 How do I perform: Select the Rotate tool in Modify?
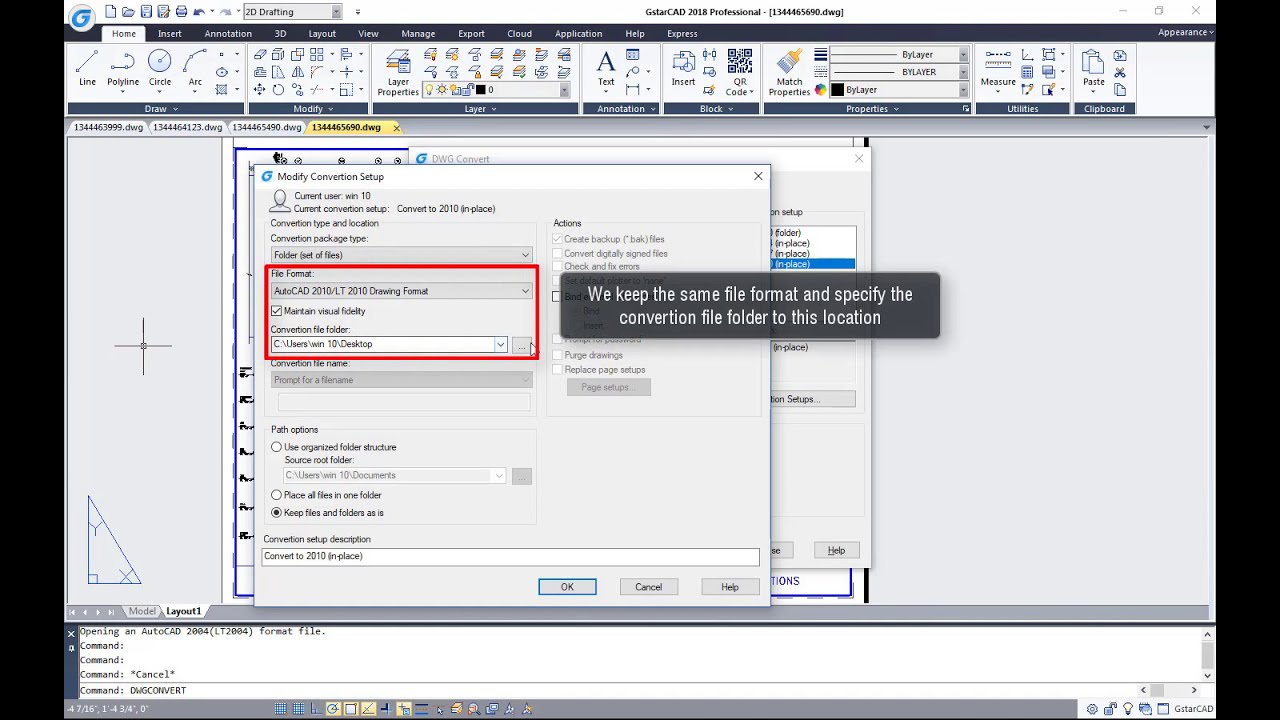(278, 90)
